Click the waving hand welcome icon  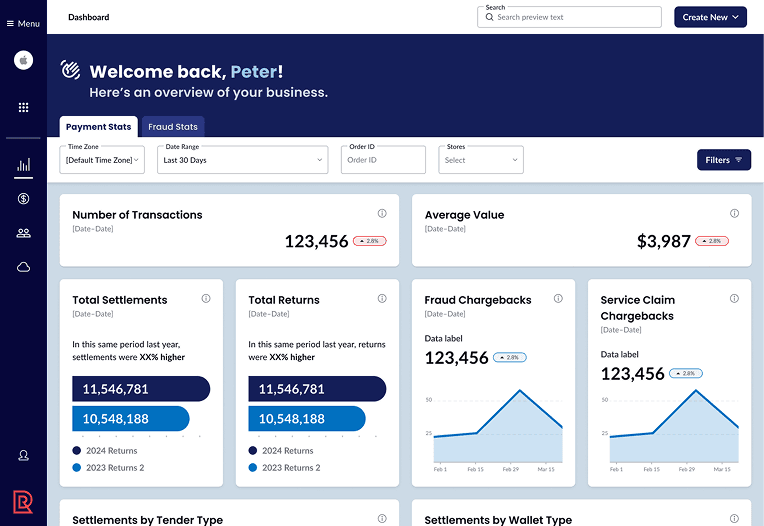click(x=70, y=70)
